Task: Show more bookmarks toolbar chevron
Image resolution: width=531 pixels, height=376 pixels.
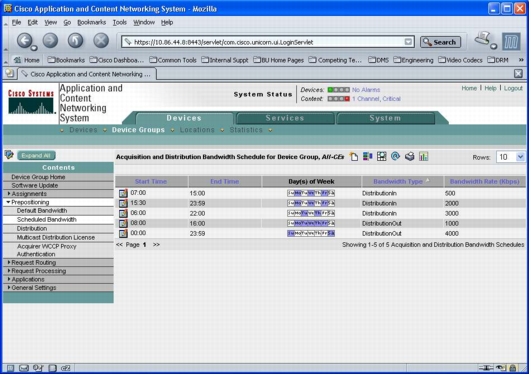Action: click(521, 60)
